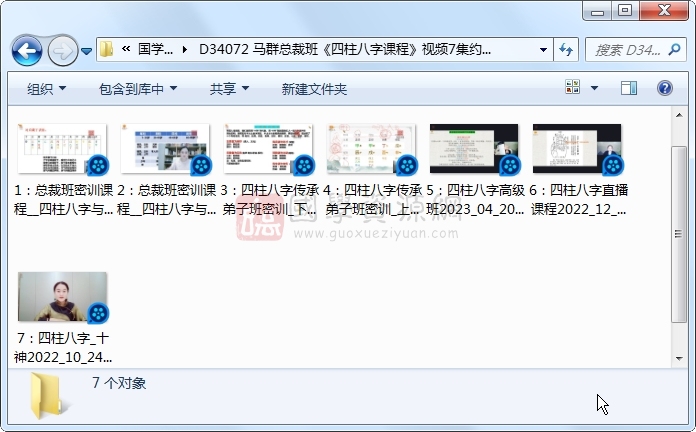Click file name 7：四柱八字_十神2022_10_24
This screenshot has width=696, height=432.
point(63,348)
